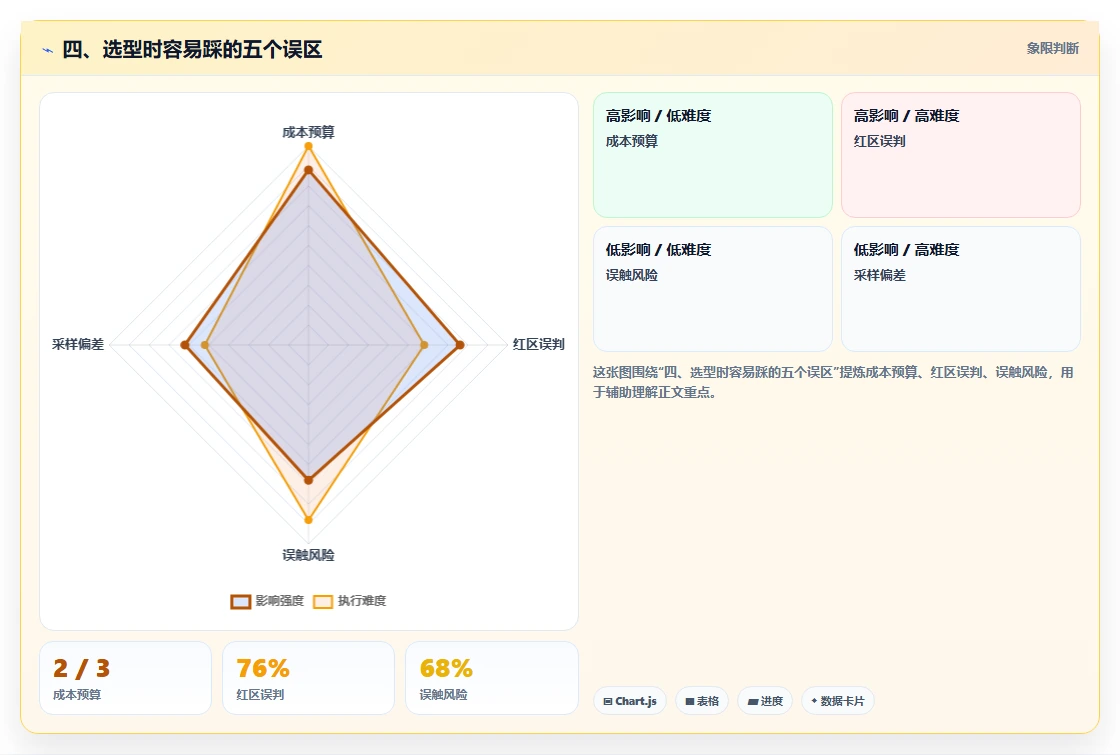Image resolution: width=1120 pixels, height=755 pixels.
Task: Click the 误触风险 radar axis label
Action: click(309, 555)
